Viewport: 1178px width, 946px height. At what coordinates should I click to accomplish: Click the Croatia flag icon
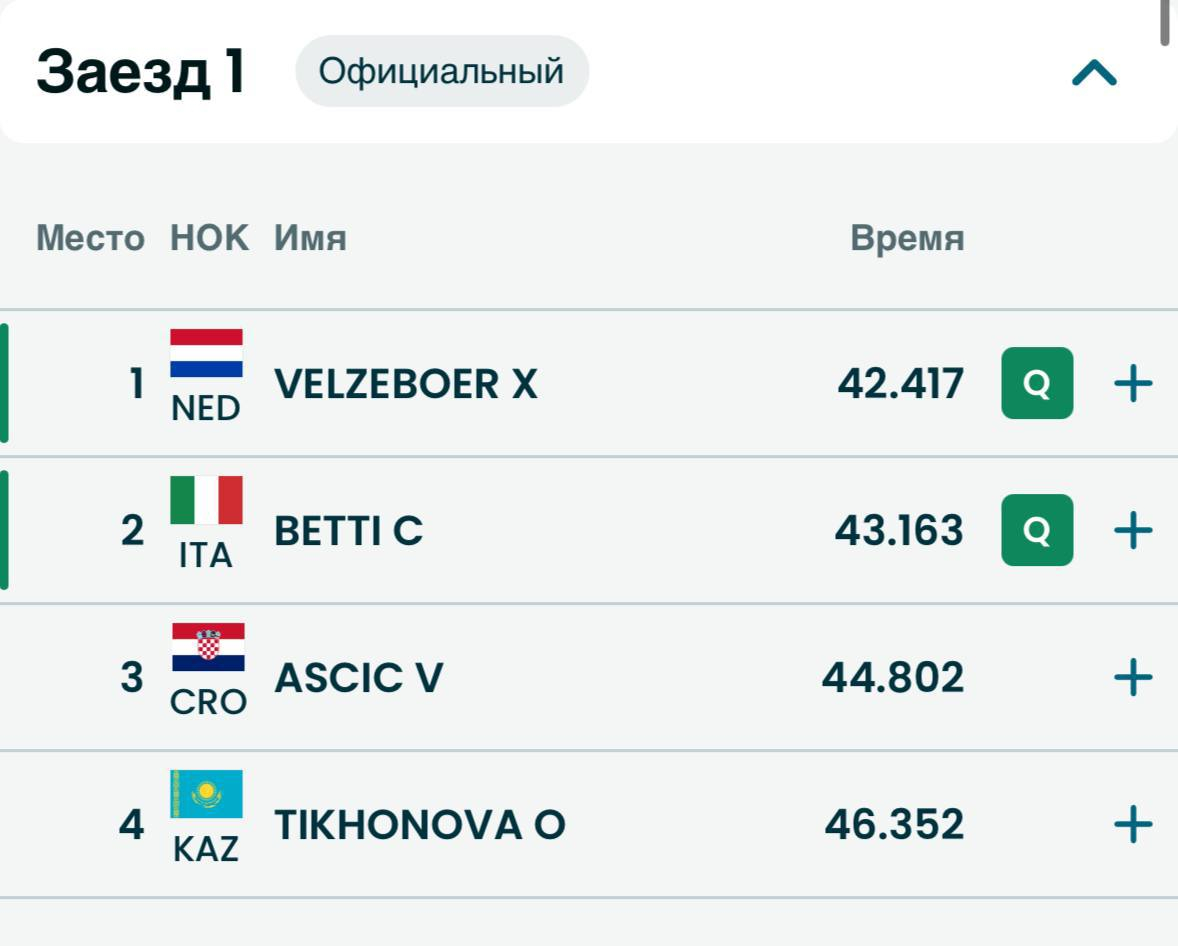coord(207,647)
